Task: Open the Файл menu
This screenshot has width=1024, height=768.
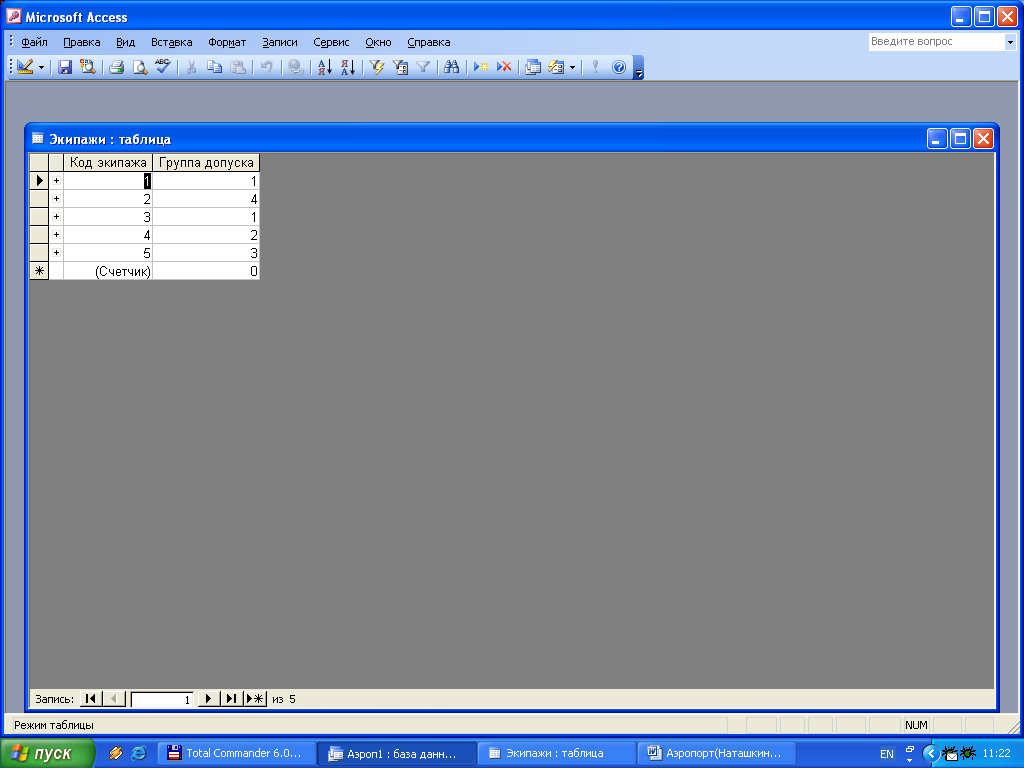Action: 34,42
